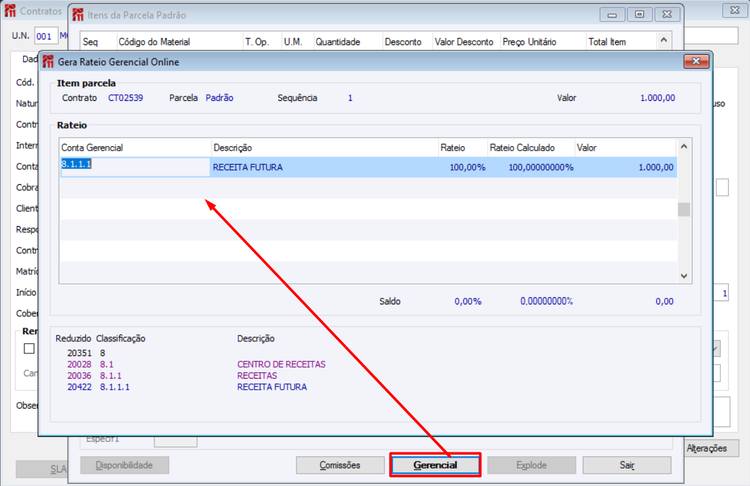Minimize the Itens da Parcela Padrão window

[612, 15]
